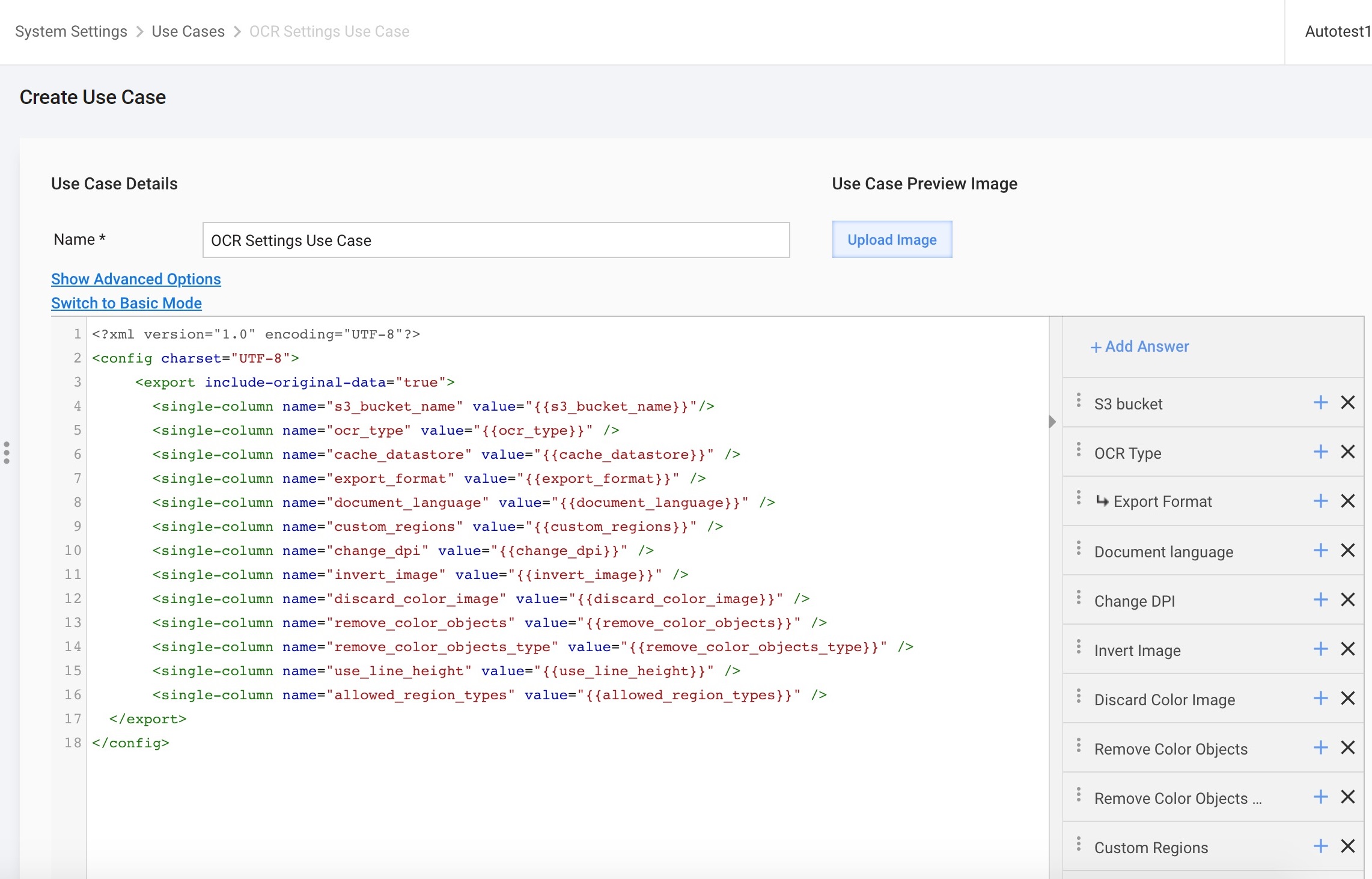1372x879 pixels.
Task: Click the Add Answer button
Action: (x=1139, y=347)
